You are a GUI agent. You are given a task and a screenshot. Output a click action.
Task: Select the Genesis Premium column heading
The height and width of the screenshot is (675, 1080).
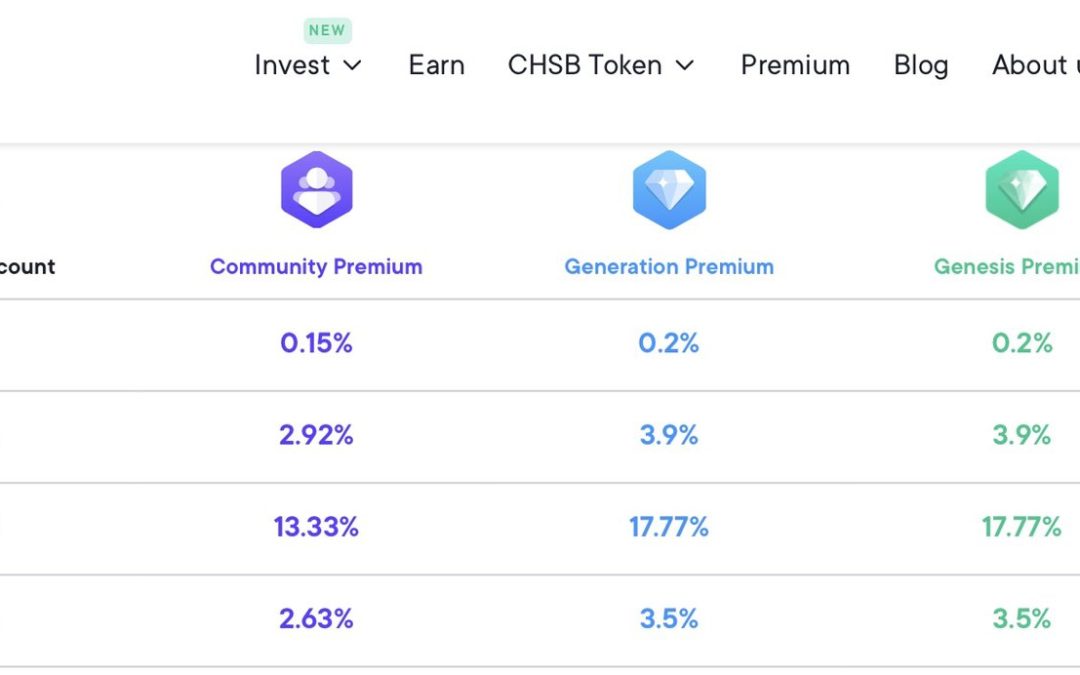[x=1007, y=267]
